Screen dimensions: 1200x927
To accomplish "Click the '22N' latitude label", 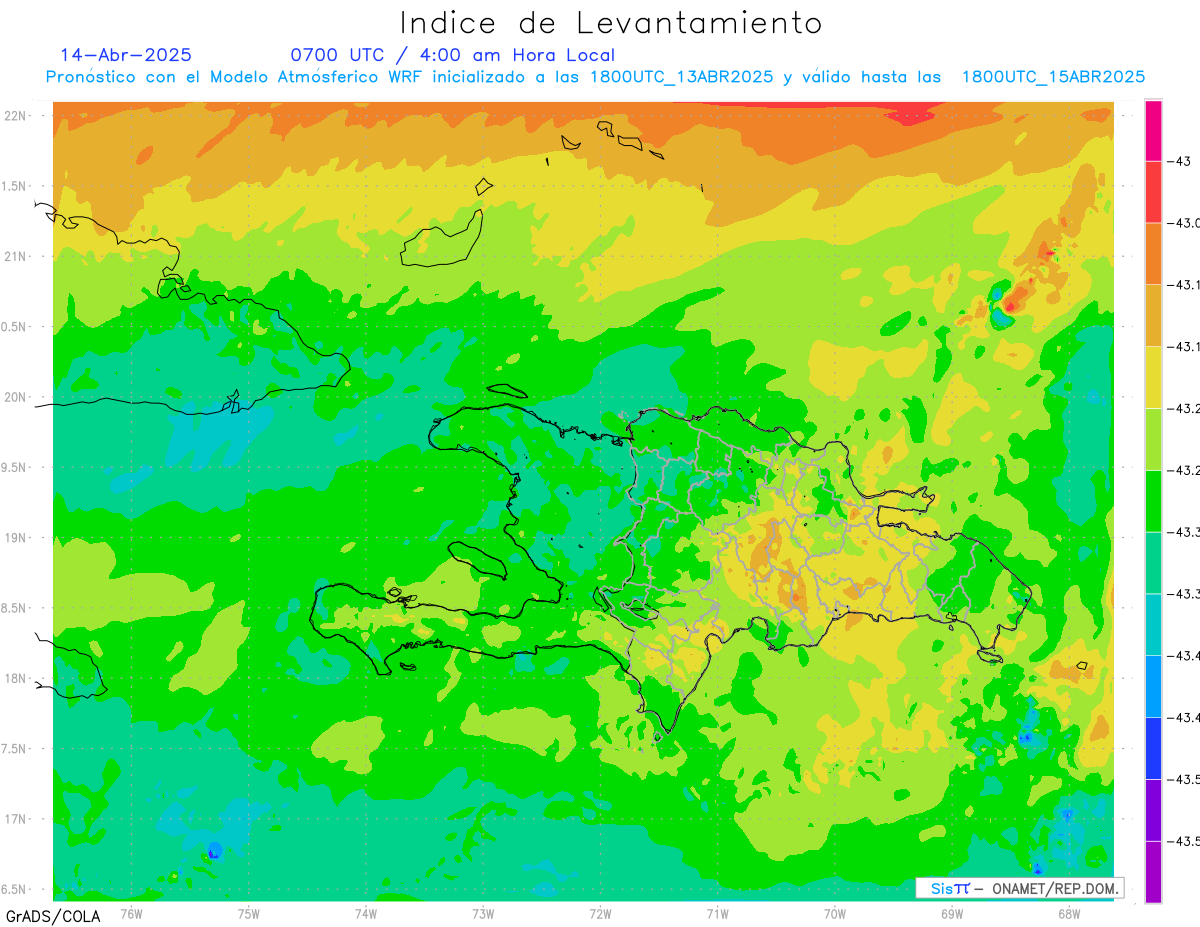I will (15, 115).
